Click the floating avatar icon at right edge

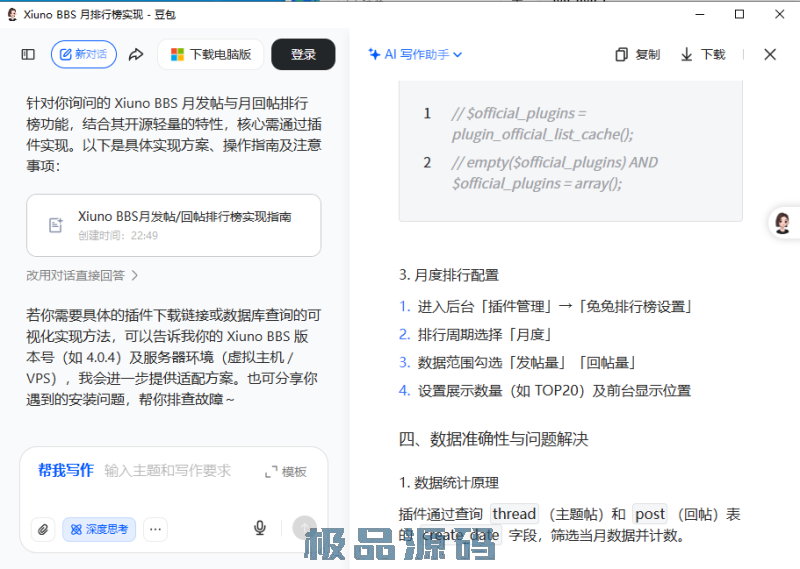(783, 222)
